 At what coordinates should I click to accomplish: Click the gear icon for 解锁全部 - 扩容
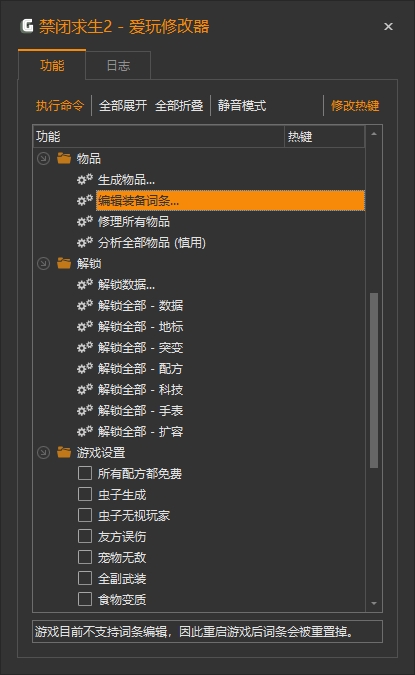point(85,431)
